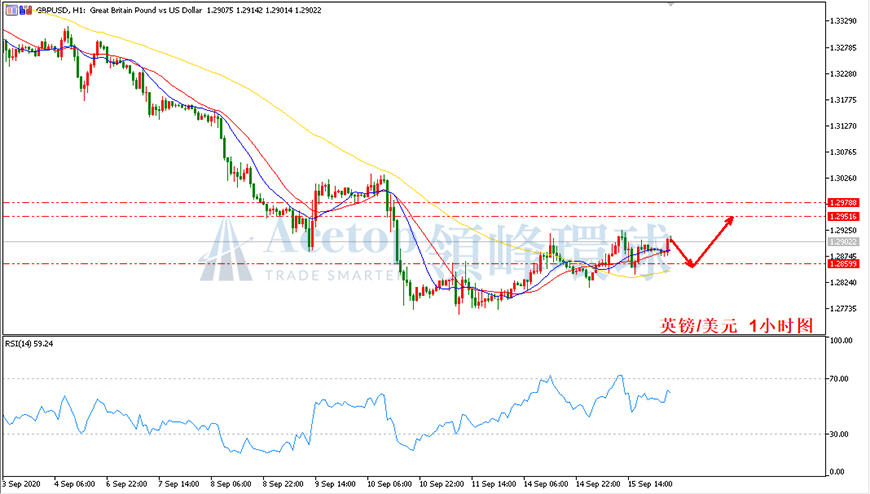Click the blue-red depth of market icon

pos(25,10)
